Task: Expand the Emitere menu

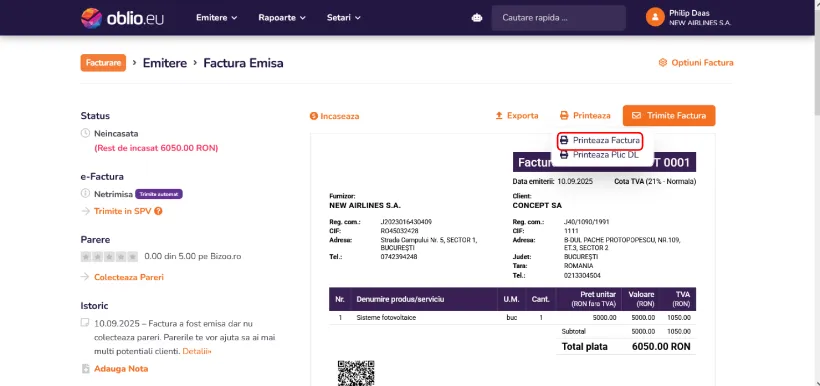Action: [x=217, y=18]
